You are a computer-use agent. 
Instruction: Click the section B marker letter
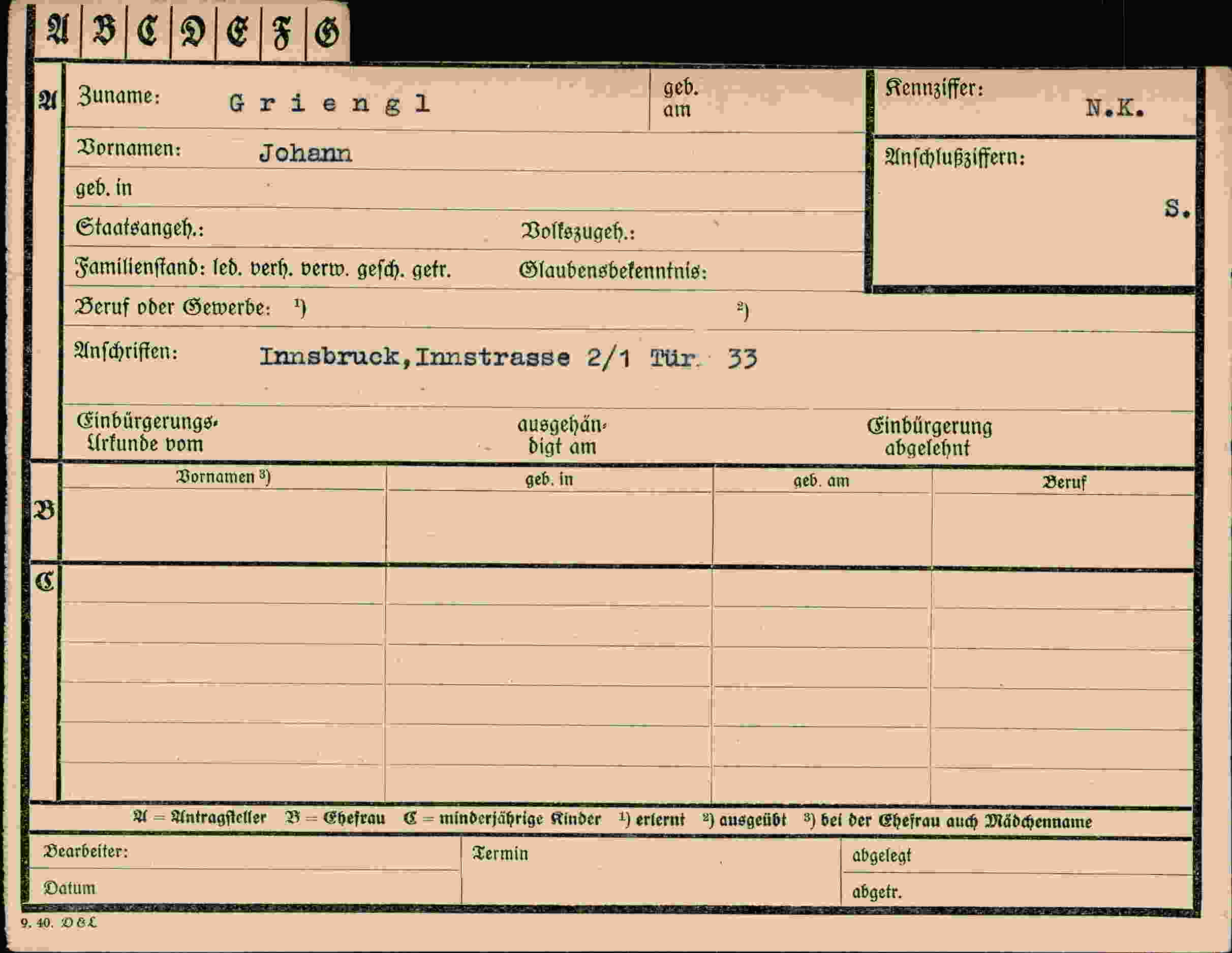(45, 510)
